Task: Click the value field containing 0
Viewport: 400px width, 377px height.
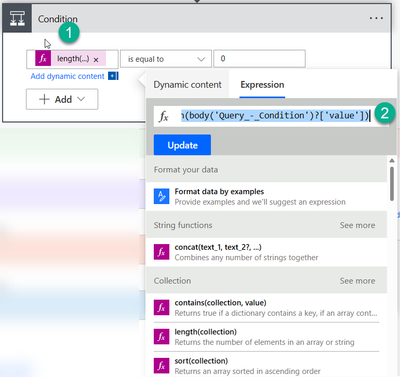Action: click(259, 59)
